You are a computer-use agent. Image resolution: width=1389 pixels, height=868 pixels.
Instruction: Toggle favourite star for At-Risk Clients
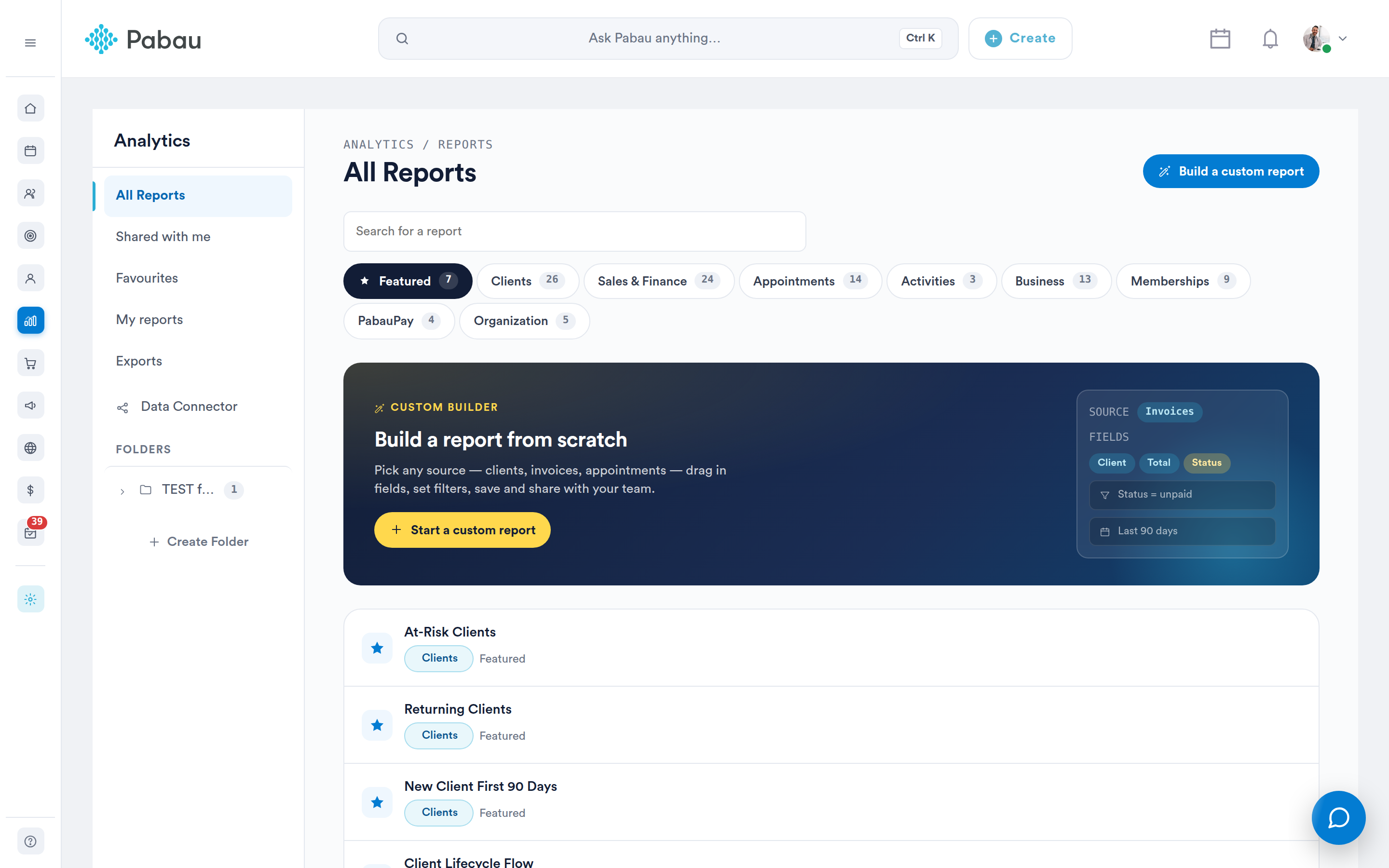pyautogui.click(x=377, y=648)
